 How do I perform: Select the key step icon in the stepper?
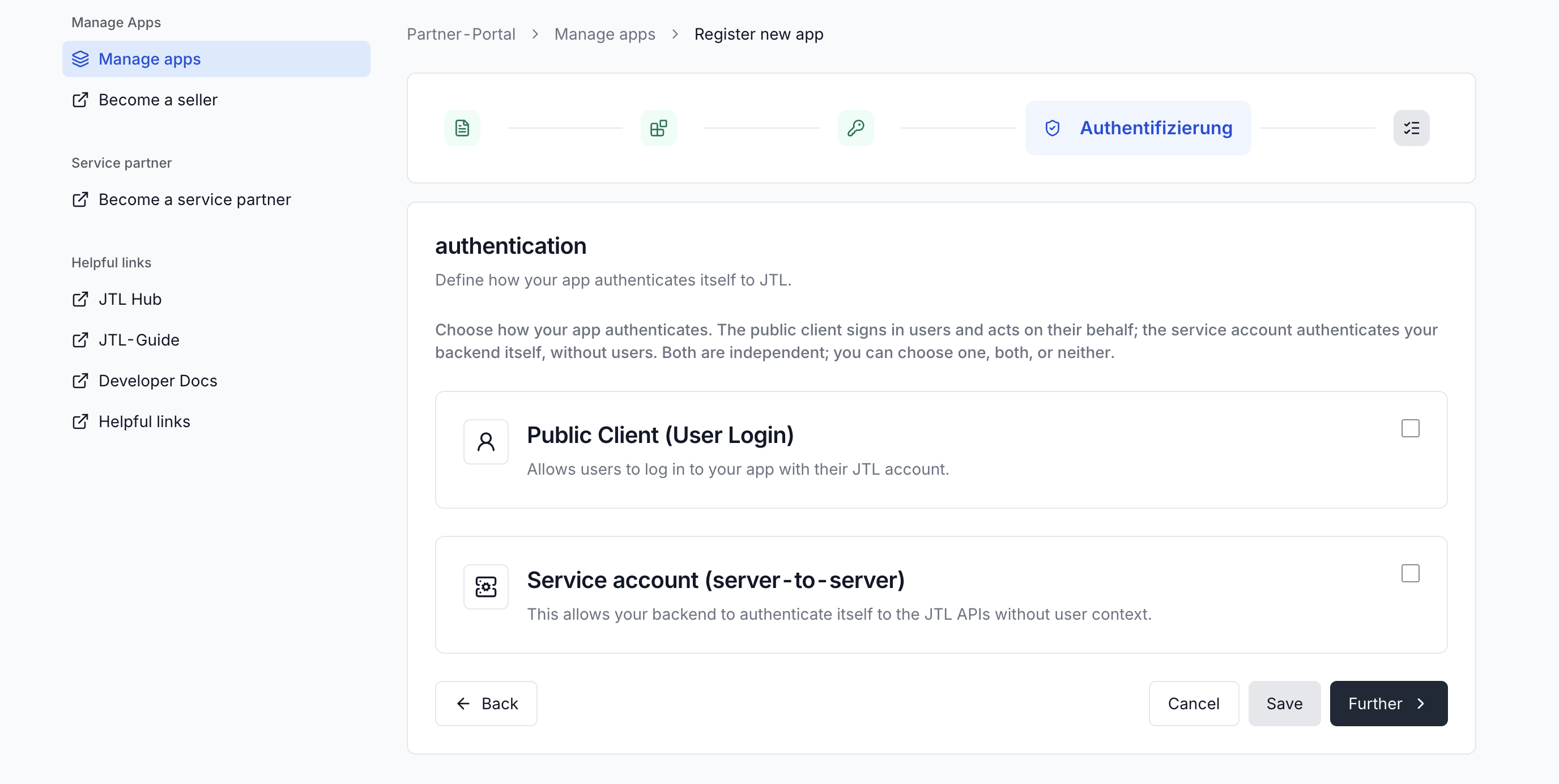point(855,128)
